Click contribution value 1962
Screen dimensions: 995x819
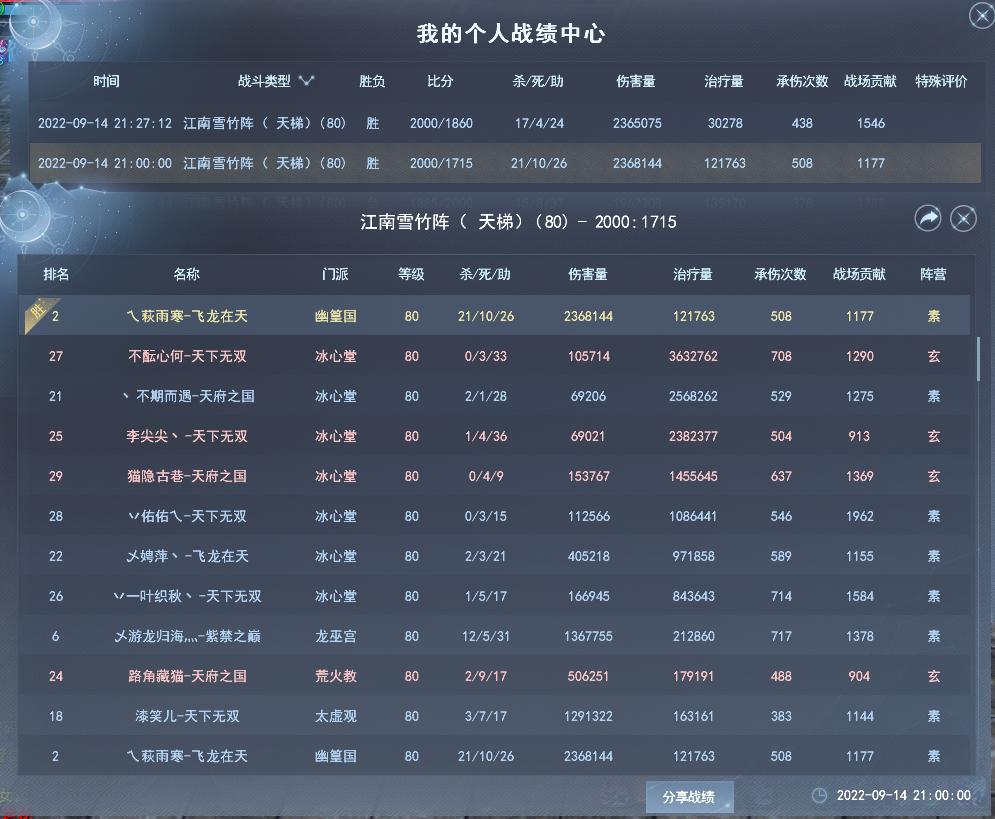tap(860, 516)
